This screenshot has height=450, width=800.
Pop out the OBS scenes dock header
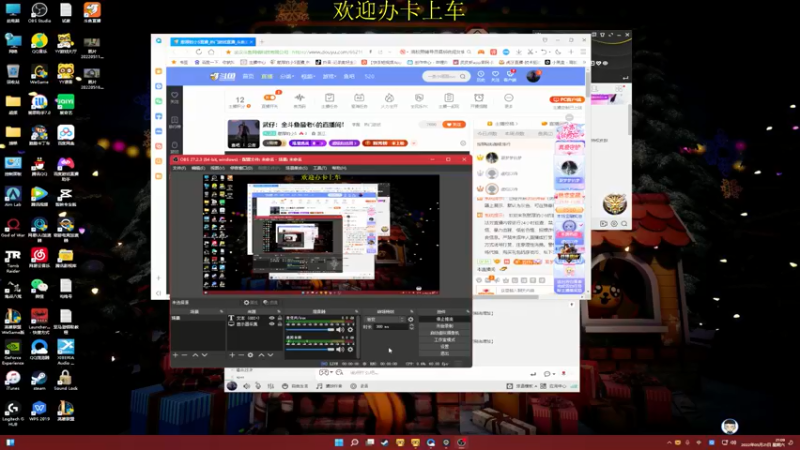pyautogui.click(x=221, y=311)
